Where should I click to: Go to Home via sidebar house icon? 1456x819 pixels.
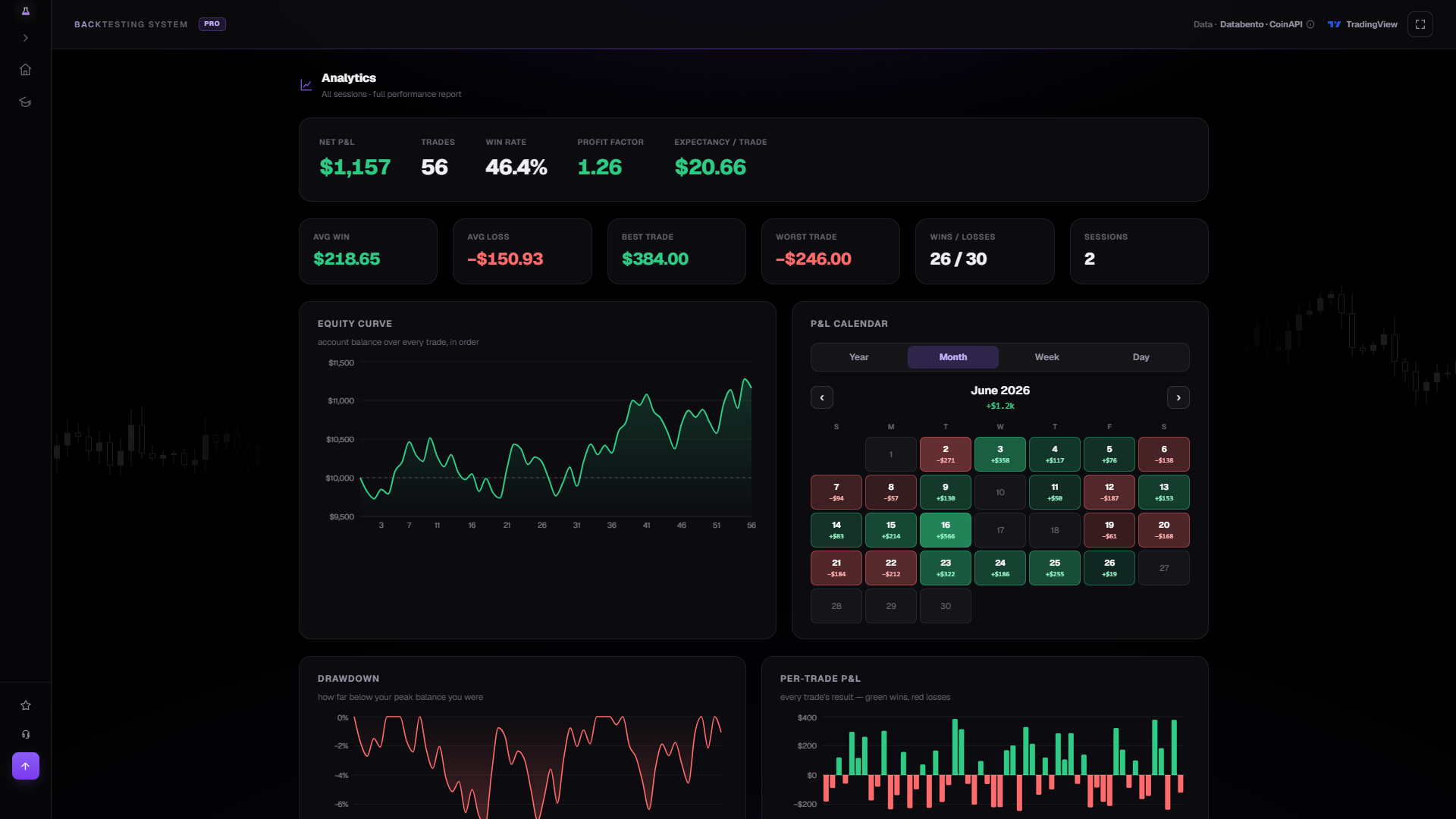[26, 70]
